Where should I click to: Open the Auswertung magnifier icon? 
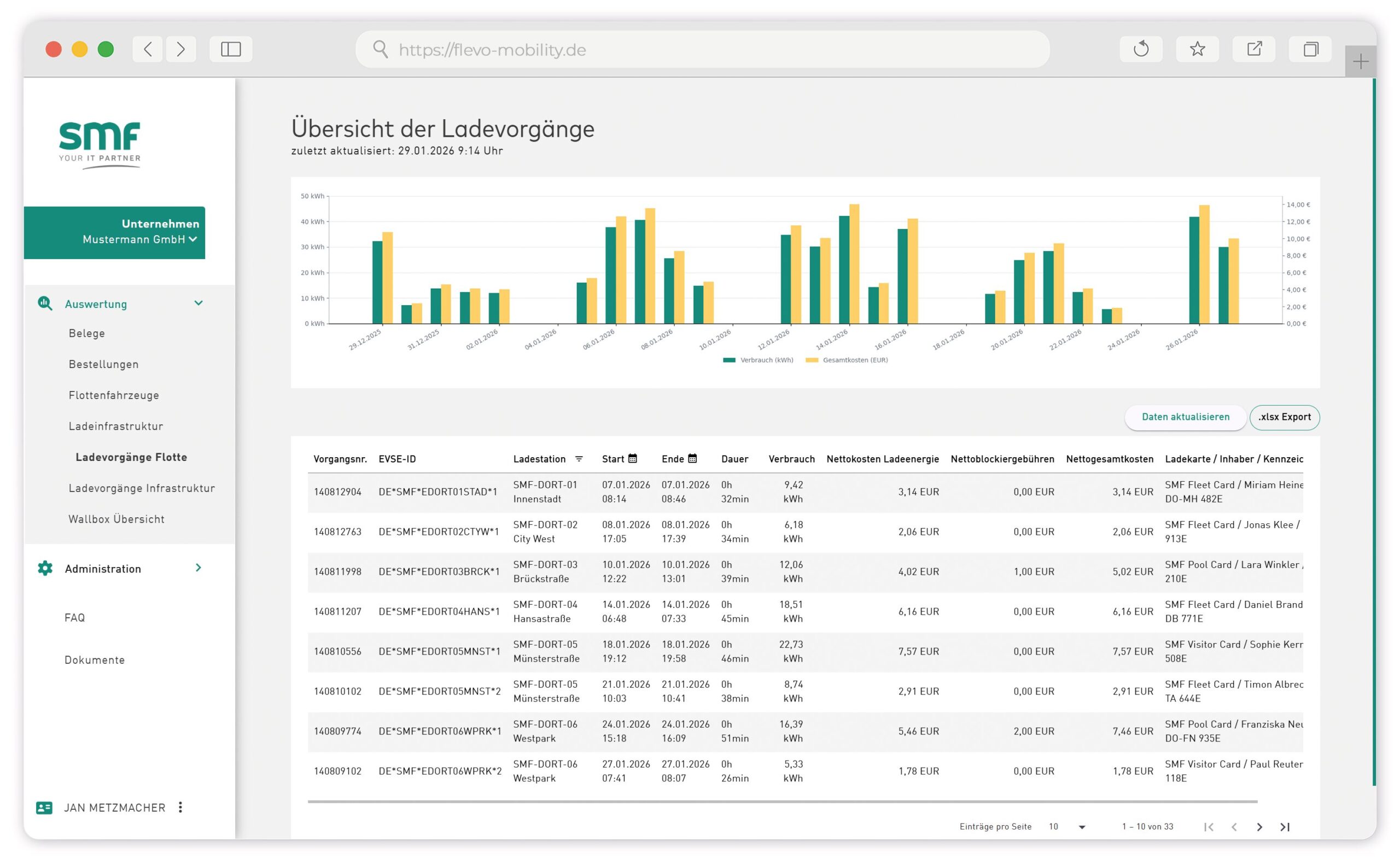(44, 304)
